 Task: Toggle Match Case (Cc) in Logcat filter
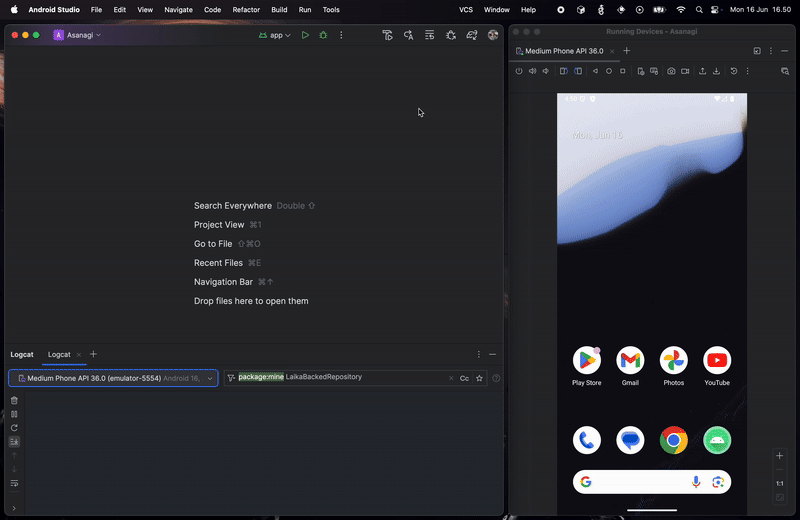(x=464, y=378)
